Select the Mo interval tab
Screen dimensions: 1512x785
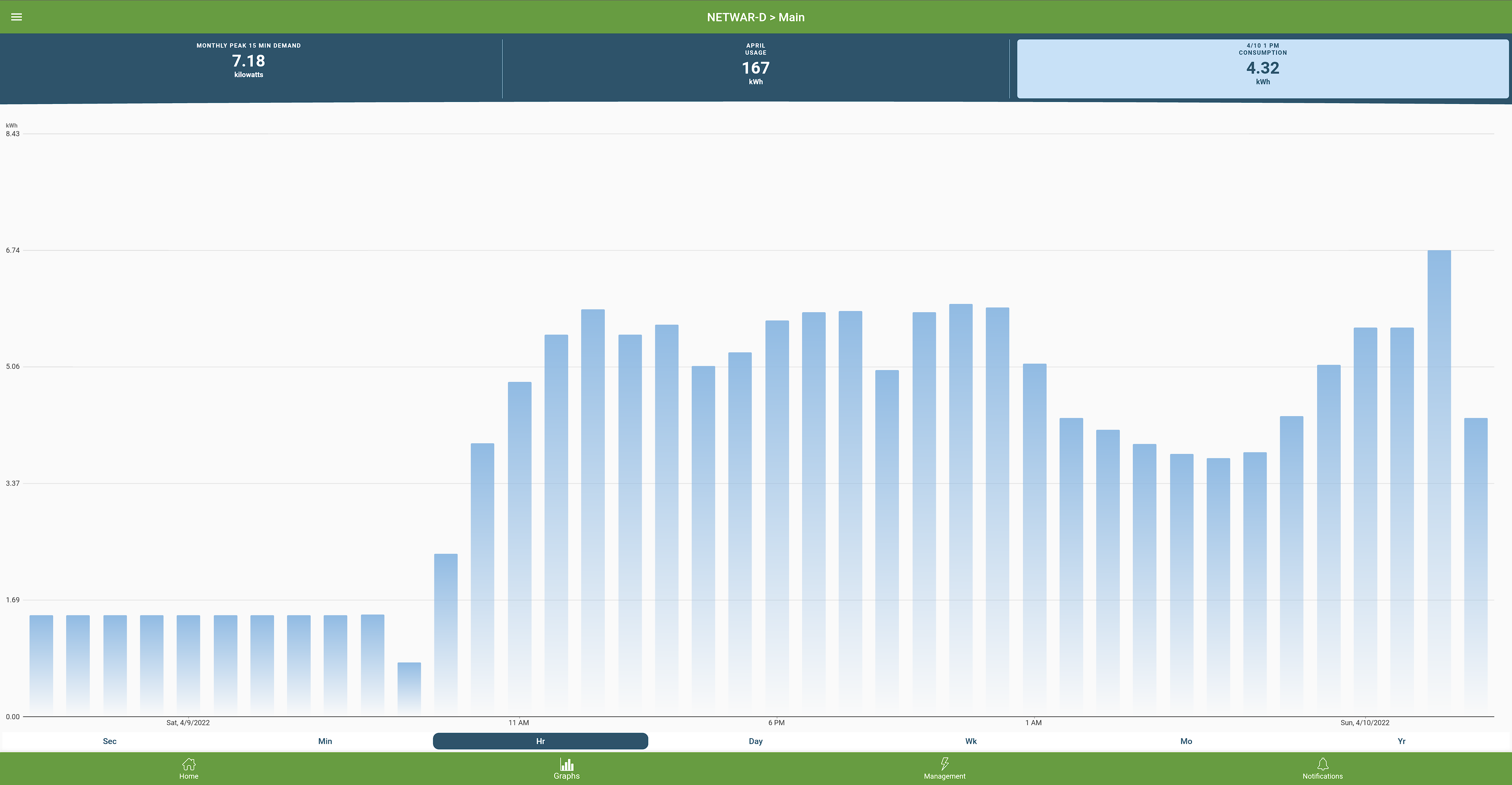1186,741
